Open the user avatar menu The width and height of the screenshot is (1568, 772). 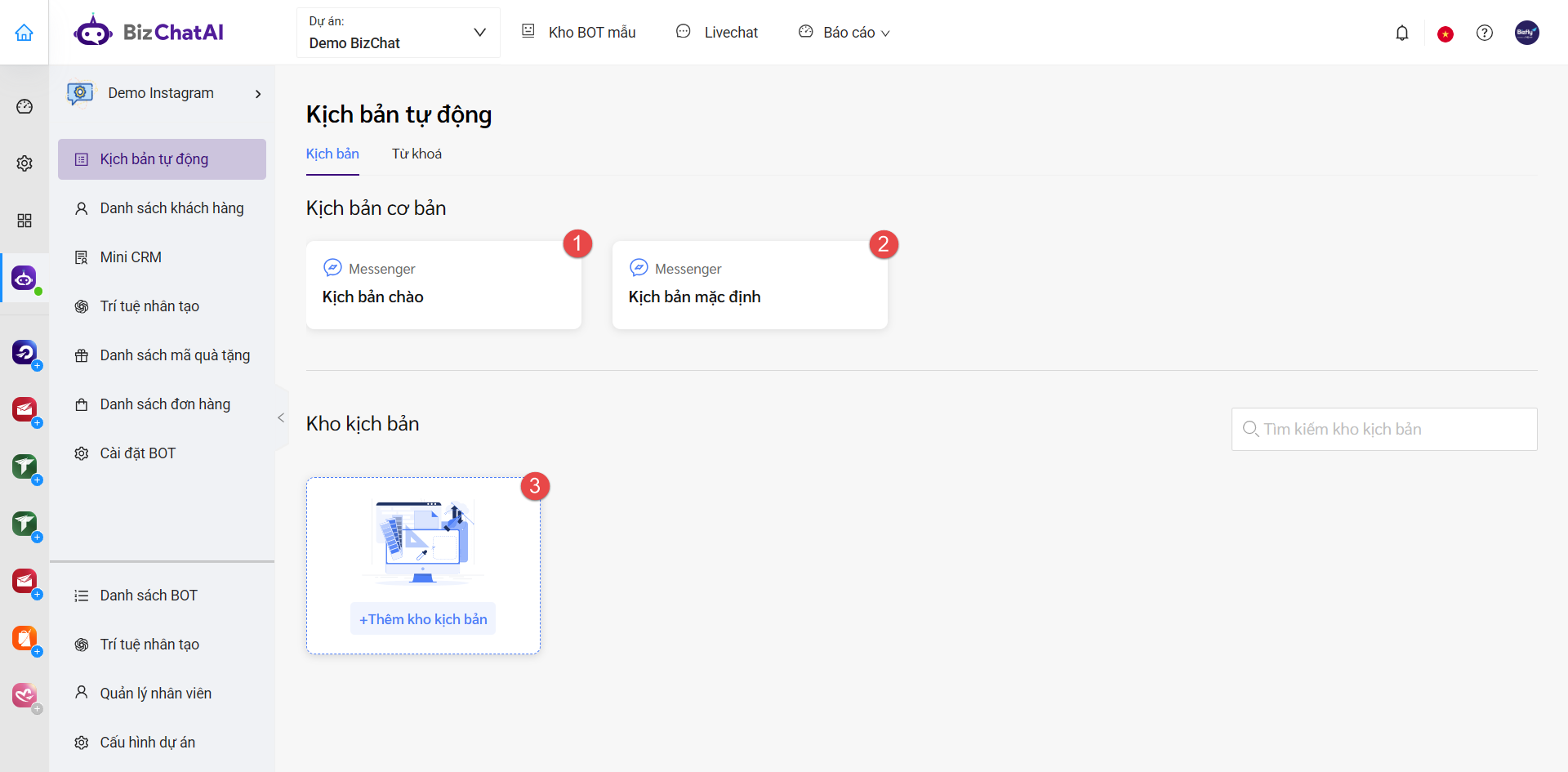pos(1527,33)
